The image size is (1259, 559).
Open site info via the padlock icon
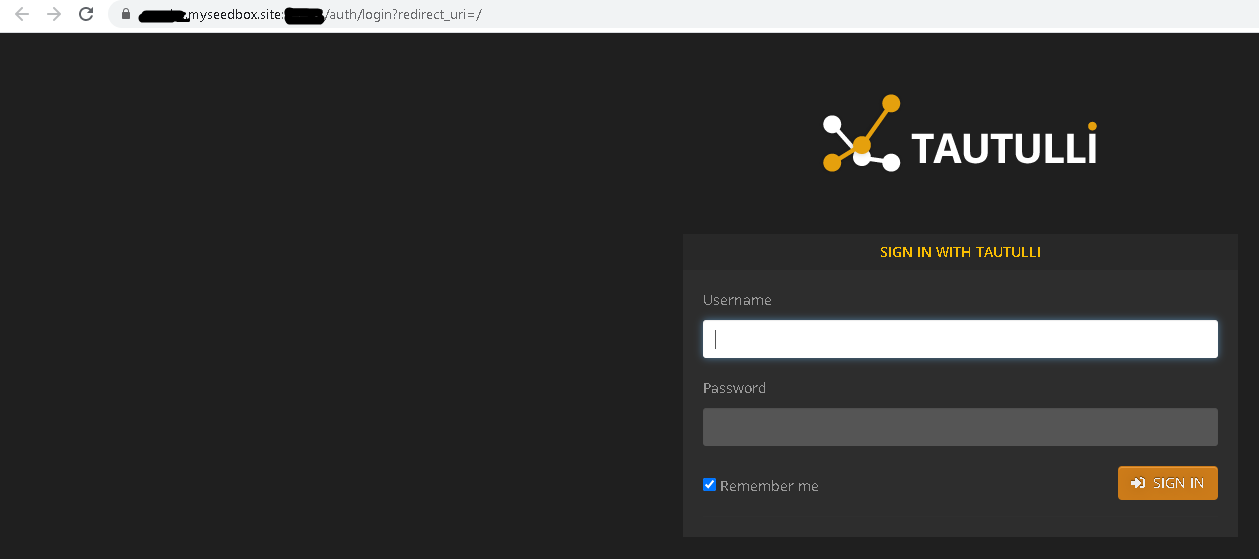click(126, 15)
